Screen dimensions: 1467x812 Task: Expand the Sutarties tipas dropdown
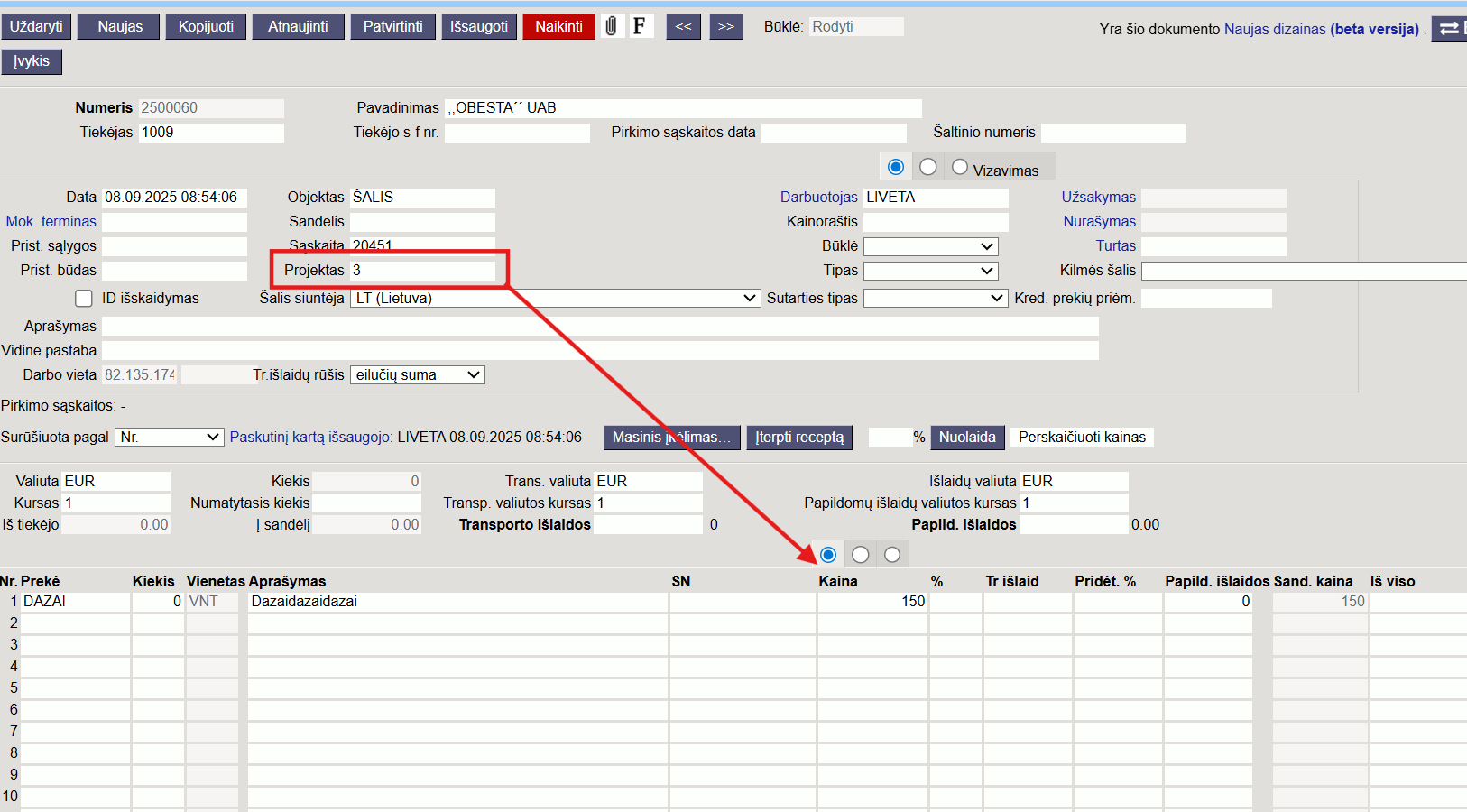coord(936,299)
